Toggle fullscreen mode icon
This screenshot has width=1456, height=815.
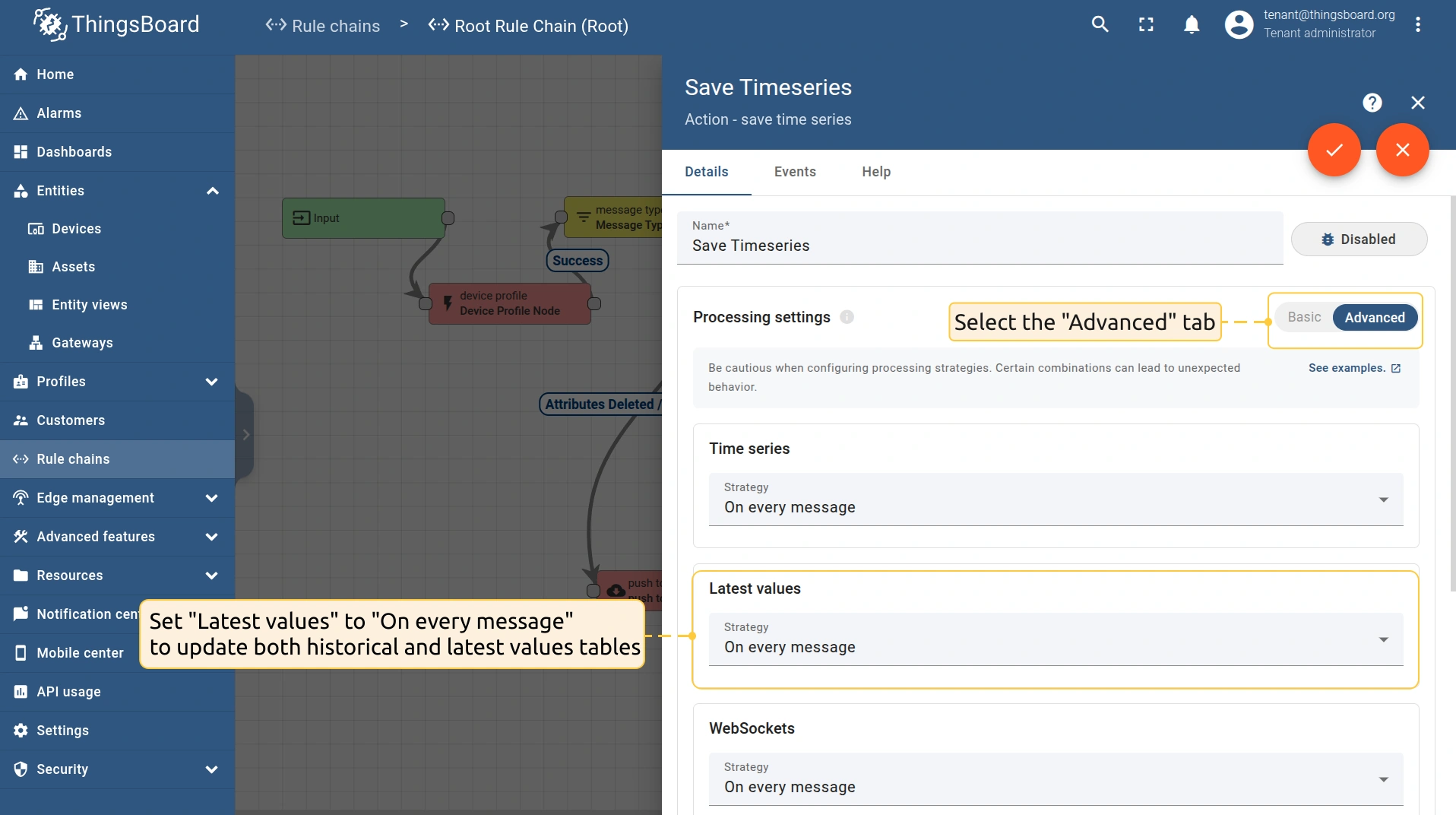[1146, 24]
